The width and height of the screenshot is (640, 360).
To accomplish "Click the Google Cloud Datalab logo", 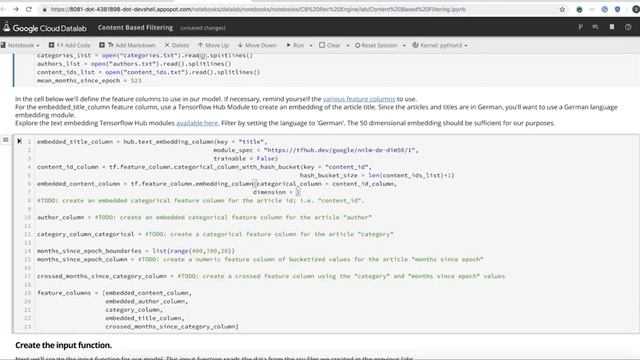I will click(45, 28).
